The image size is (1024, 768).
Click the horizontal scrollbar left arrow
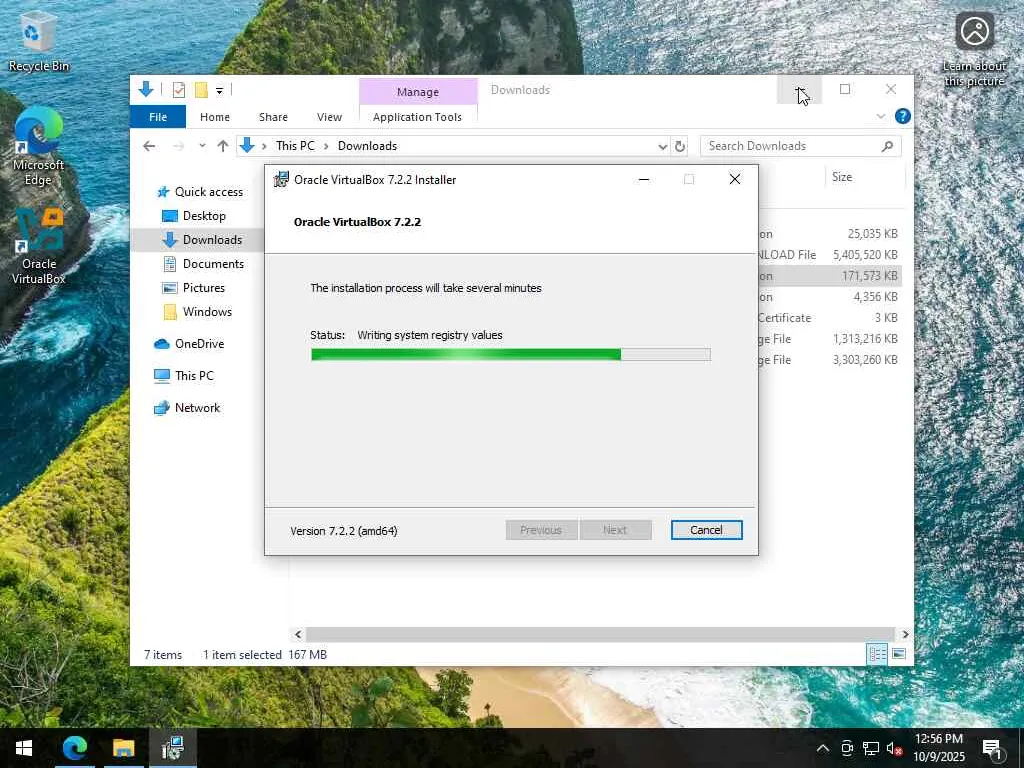point(298,634)
